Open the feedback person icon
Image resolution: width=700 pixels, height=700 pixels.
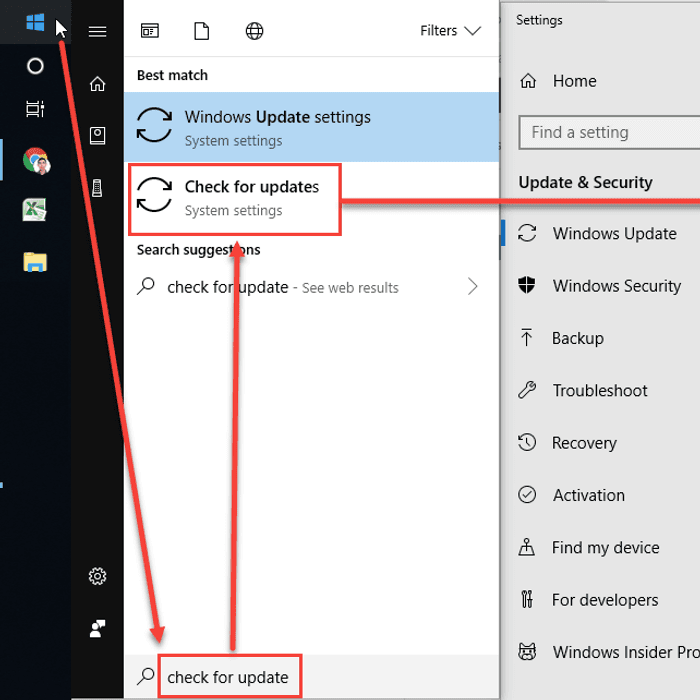coord(97,629)
